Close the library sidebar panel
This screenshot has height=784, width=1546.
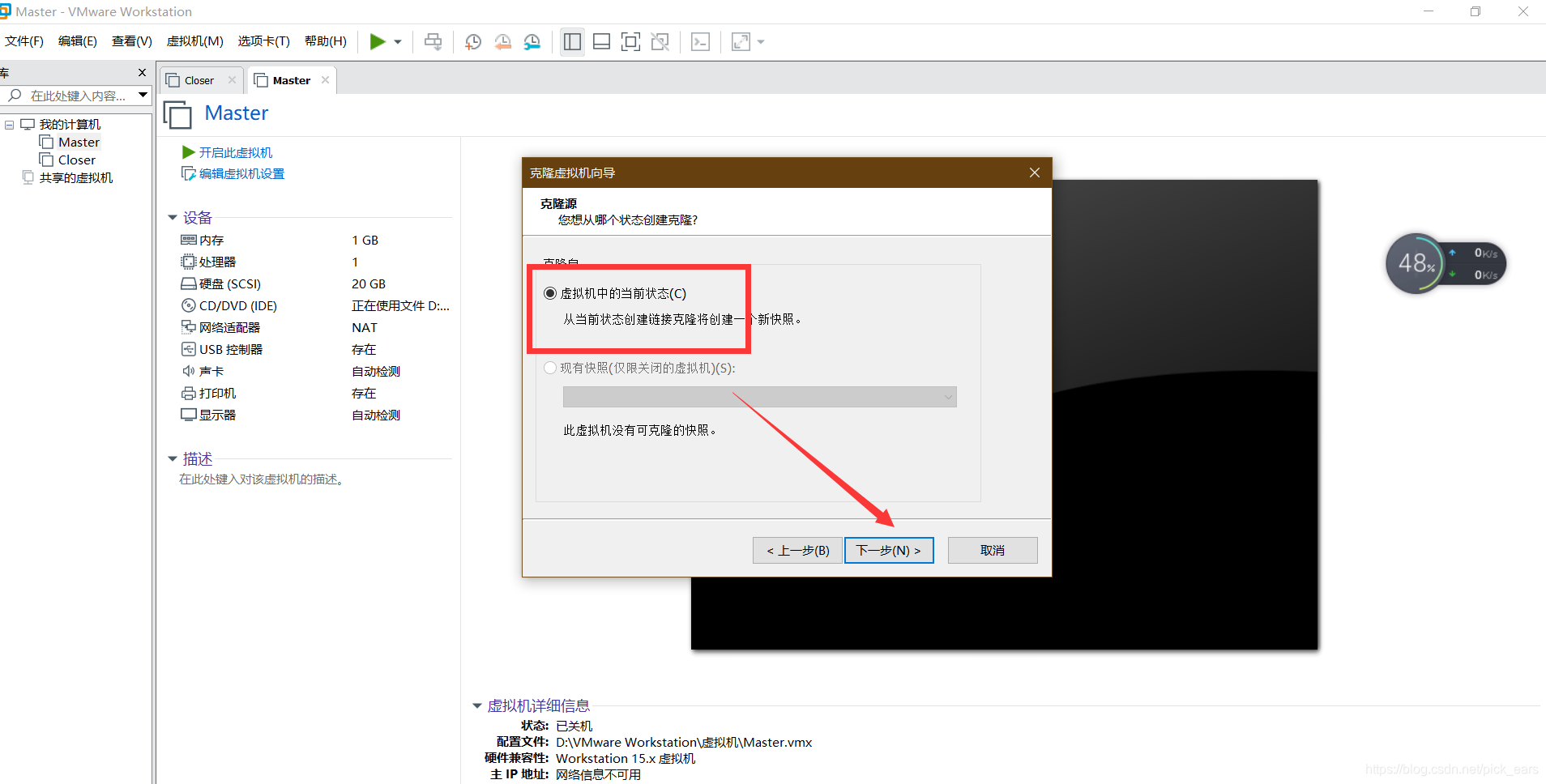(x=143, y=73)
